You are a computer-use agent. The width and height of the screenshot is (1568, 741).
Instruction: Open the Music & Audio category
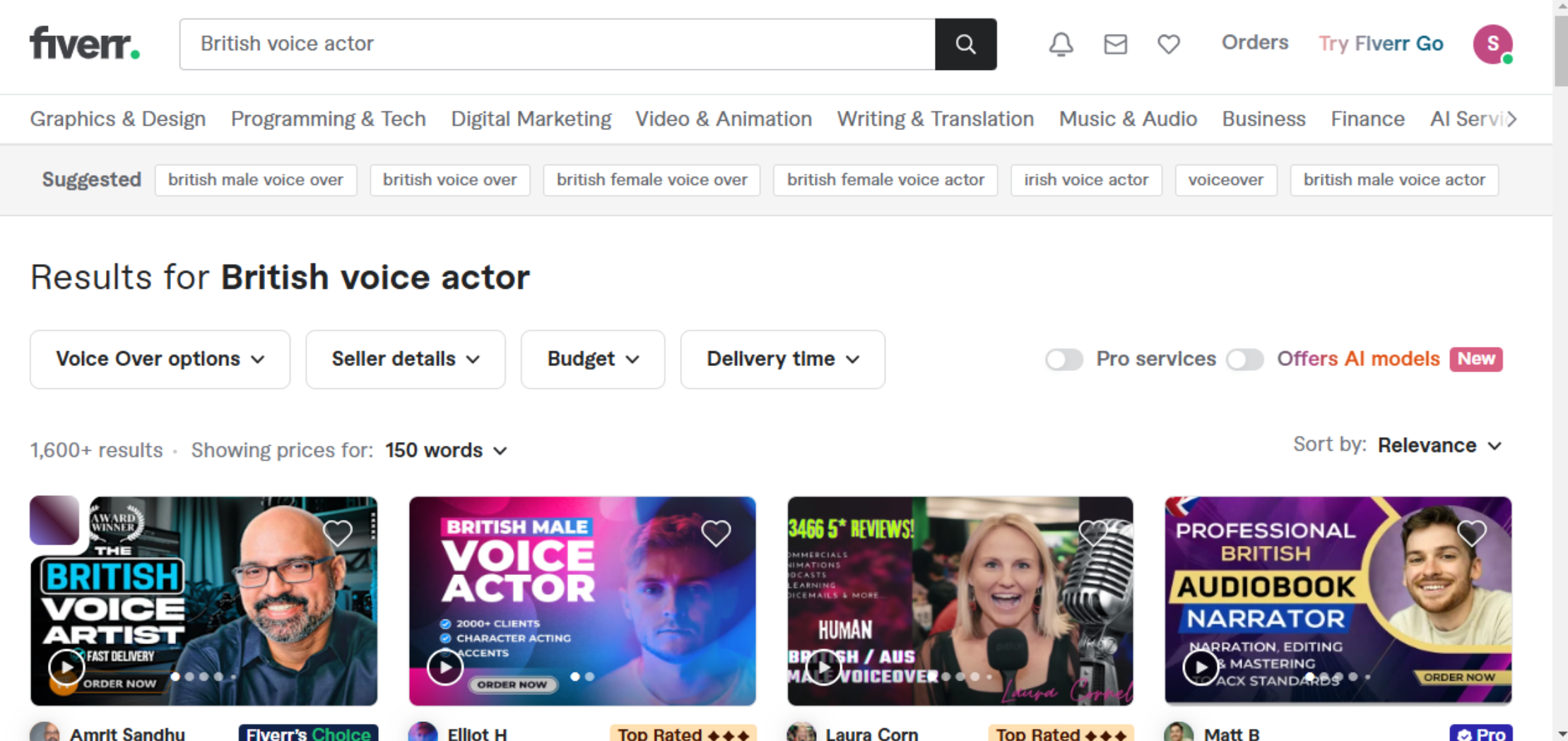[1127, 119]
